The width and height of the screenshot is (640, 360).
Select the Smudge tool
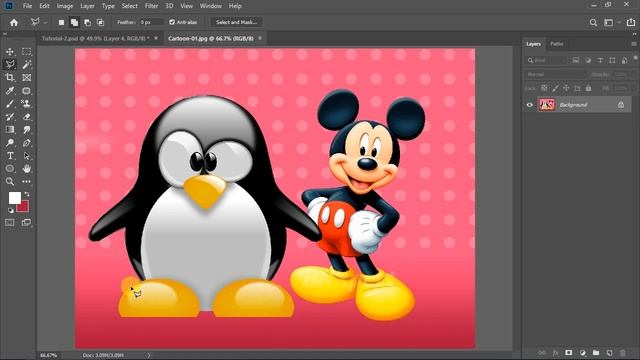pos(27,130)
